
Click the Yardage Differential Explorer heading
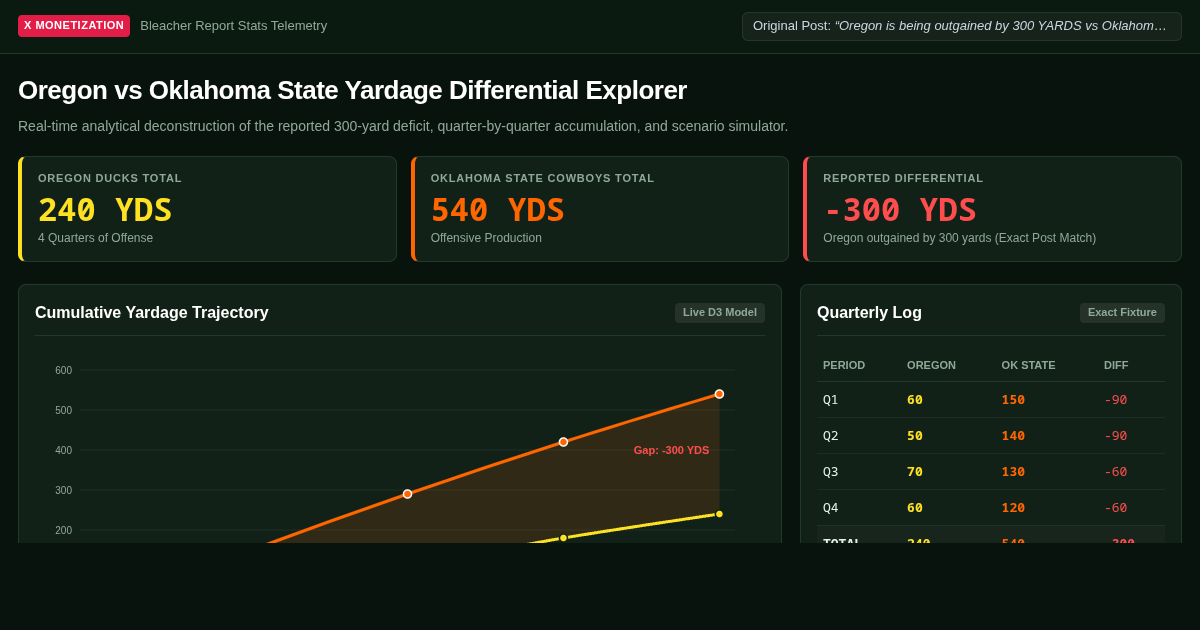(x=352, y=90)
